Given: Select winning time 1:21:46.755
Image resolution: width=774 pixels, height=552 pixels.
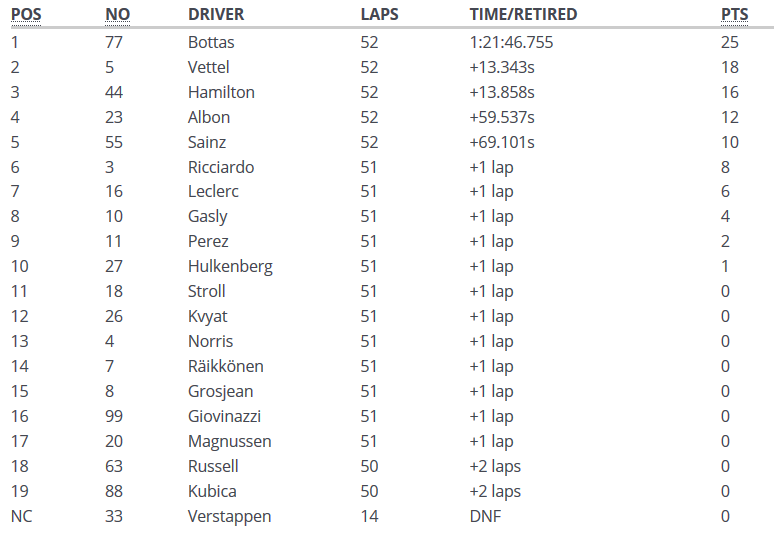Looking at the screenshot, I should tap(511, 42).
